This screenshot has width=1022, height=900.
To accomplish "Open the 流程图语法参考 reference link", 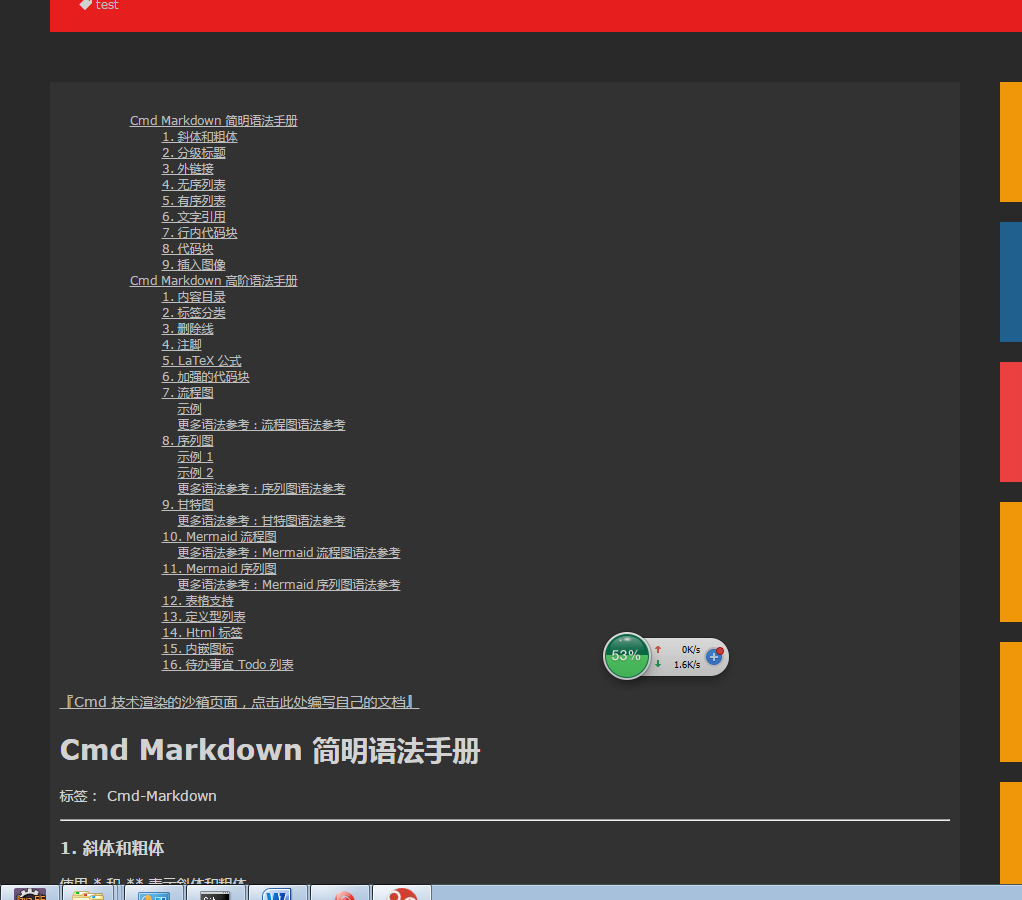I will (x=262, y=424).
